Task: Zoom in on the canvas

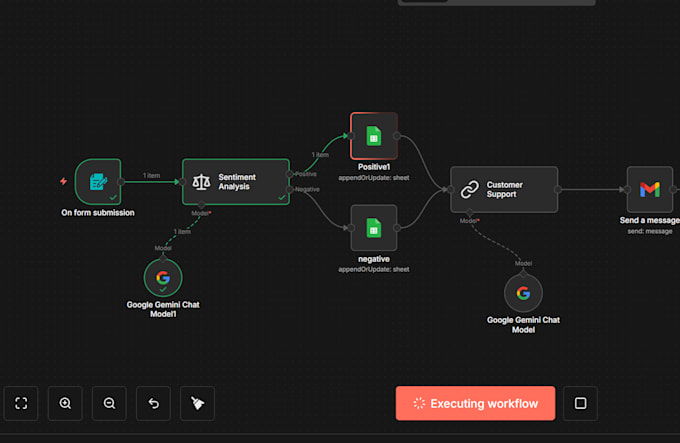Action: coord(65,403)
